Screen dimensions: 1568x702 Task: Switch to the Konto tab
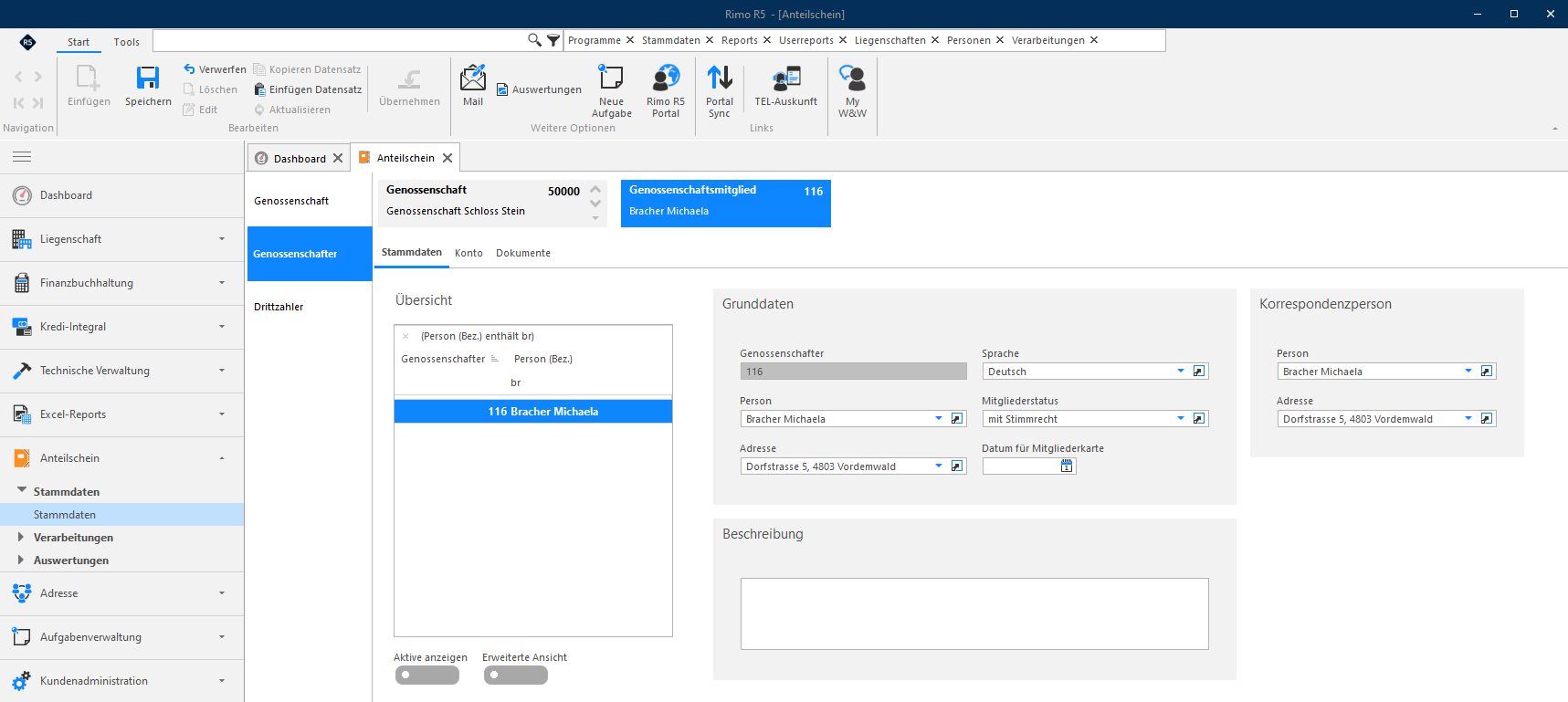pos(468,253)
